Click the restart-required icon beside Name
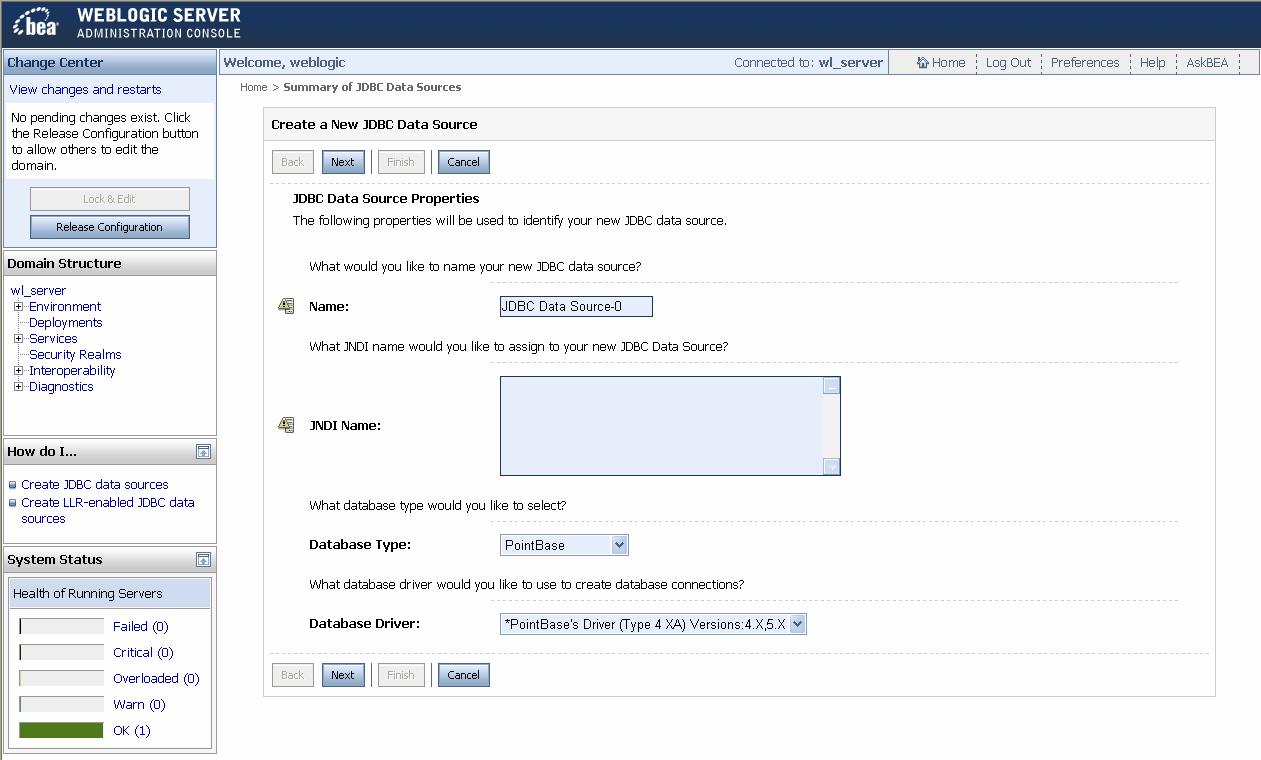The width and height of the screenshot is (1261, 760). coord(286,306)
